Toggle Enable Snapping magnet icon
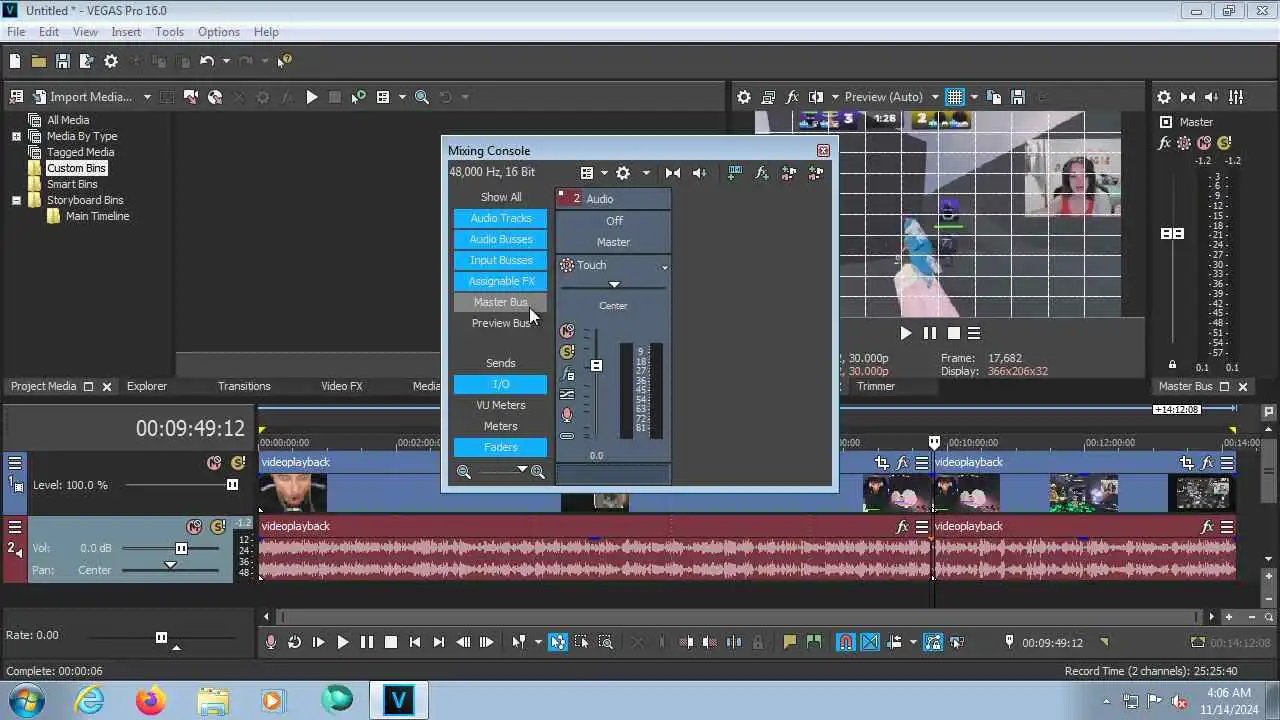Image resolution: width=1280 pixels, height=720 pixels. click(x=846, y=643)
